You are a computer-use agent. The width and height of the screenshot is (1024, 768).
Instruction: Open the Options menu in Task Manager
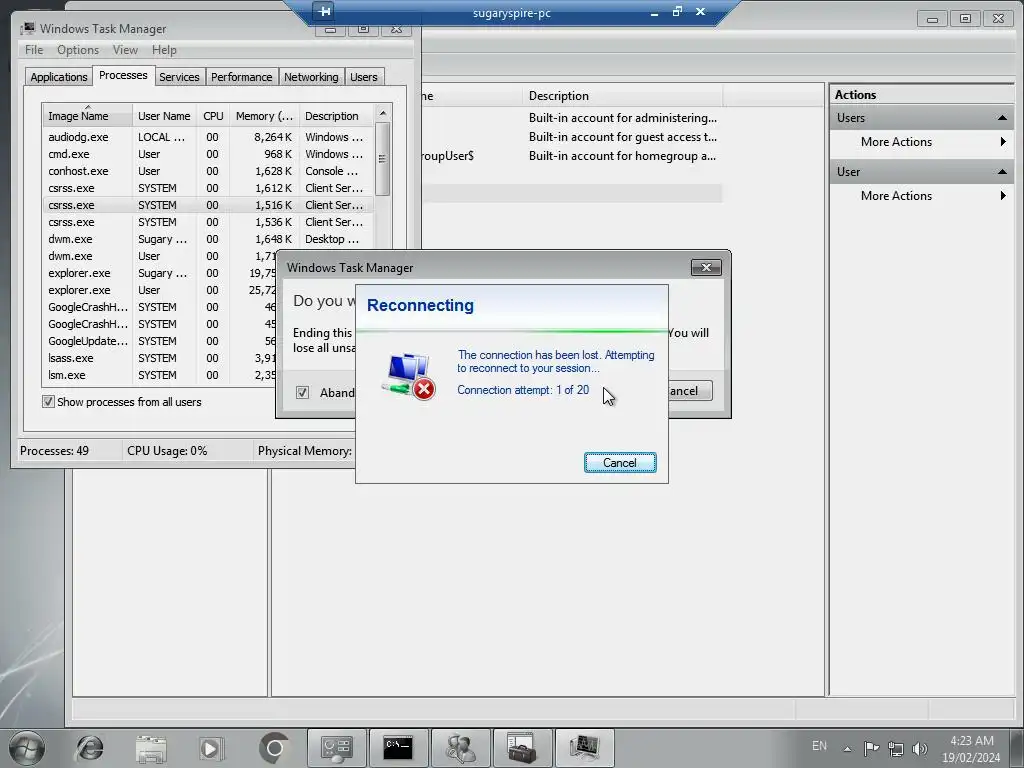point(78,50)
